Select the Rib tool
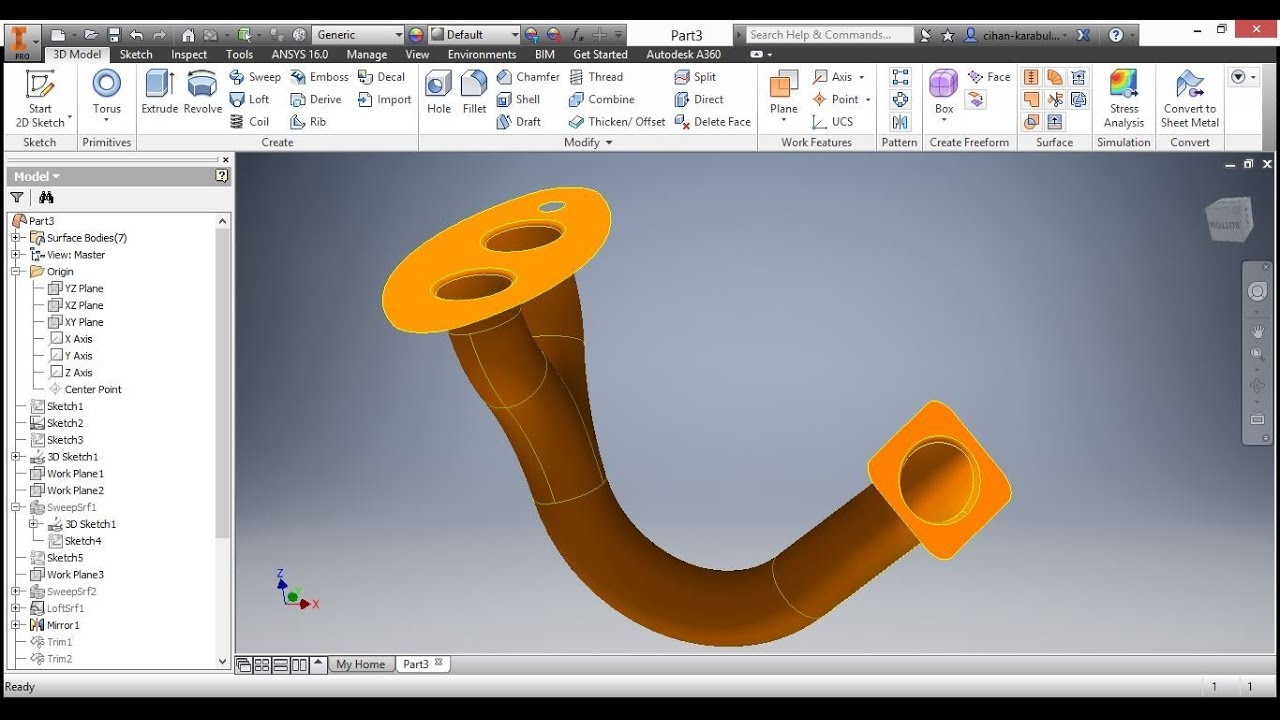This screenshot has width=1280, height=720. [x=308, y=122]
